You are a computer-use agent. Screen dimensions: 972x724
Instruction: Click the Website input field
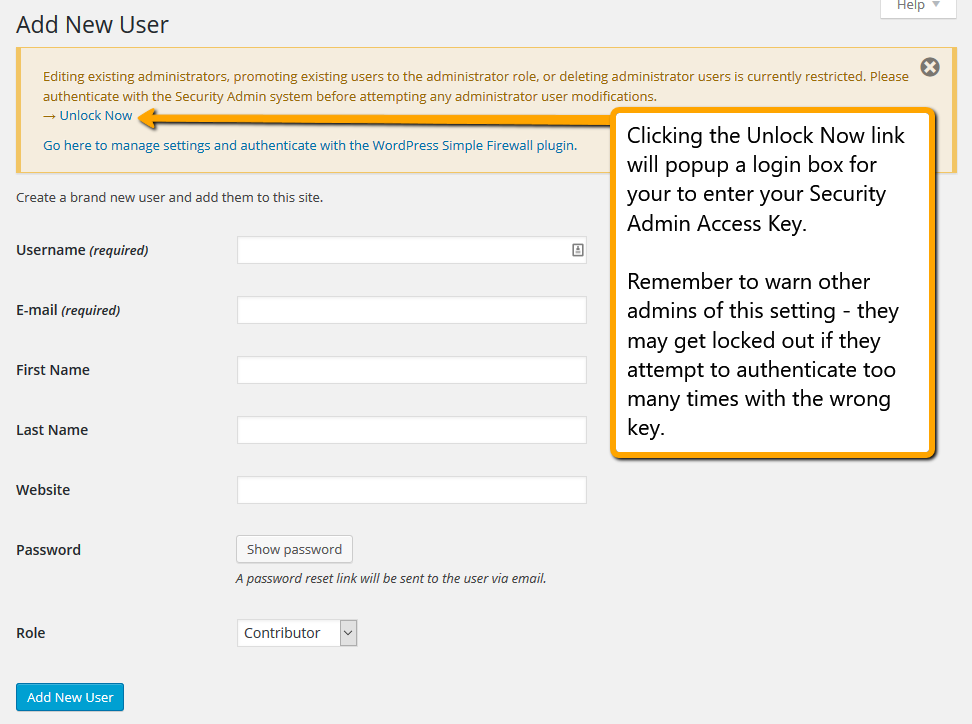411,489
